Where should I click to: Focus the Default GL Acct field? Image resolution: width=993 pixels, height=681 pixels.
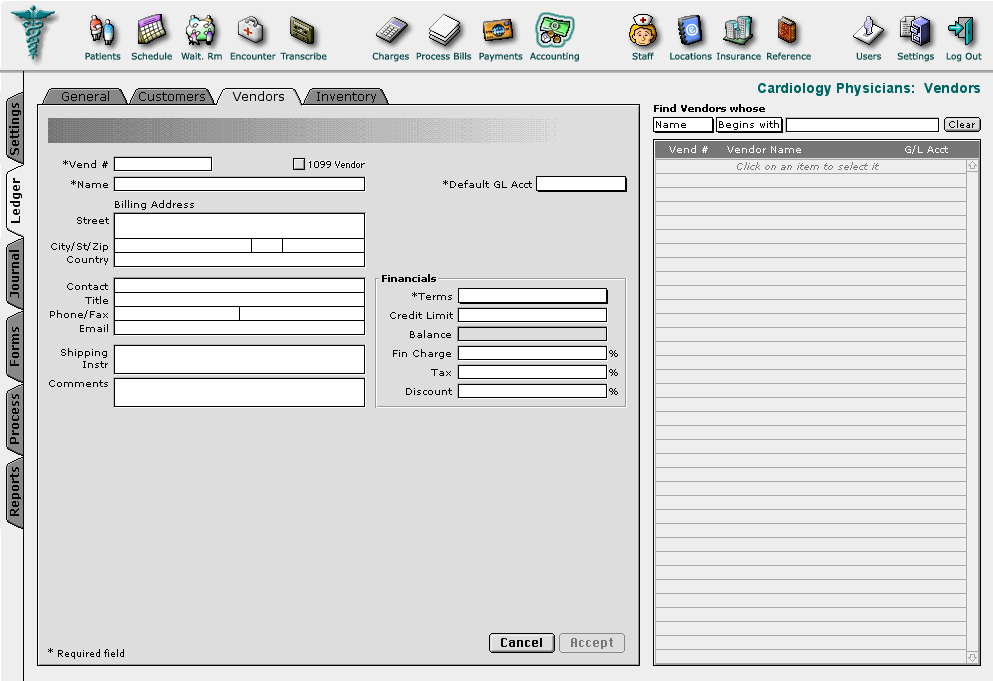click(581, 184)
